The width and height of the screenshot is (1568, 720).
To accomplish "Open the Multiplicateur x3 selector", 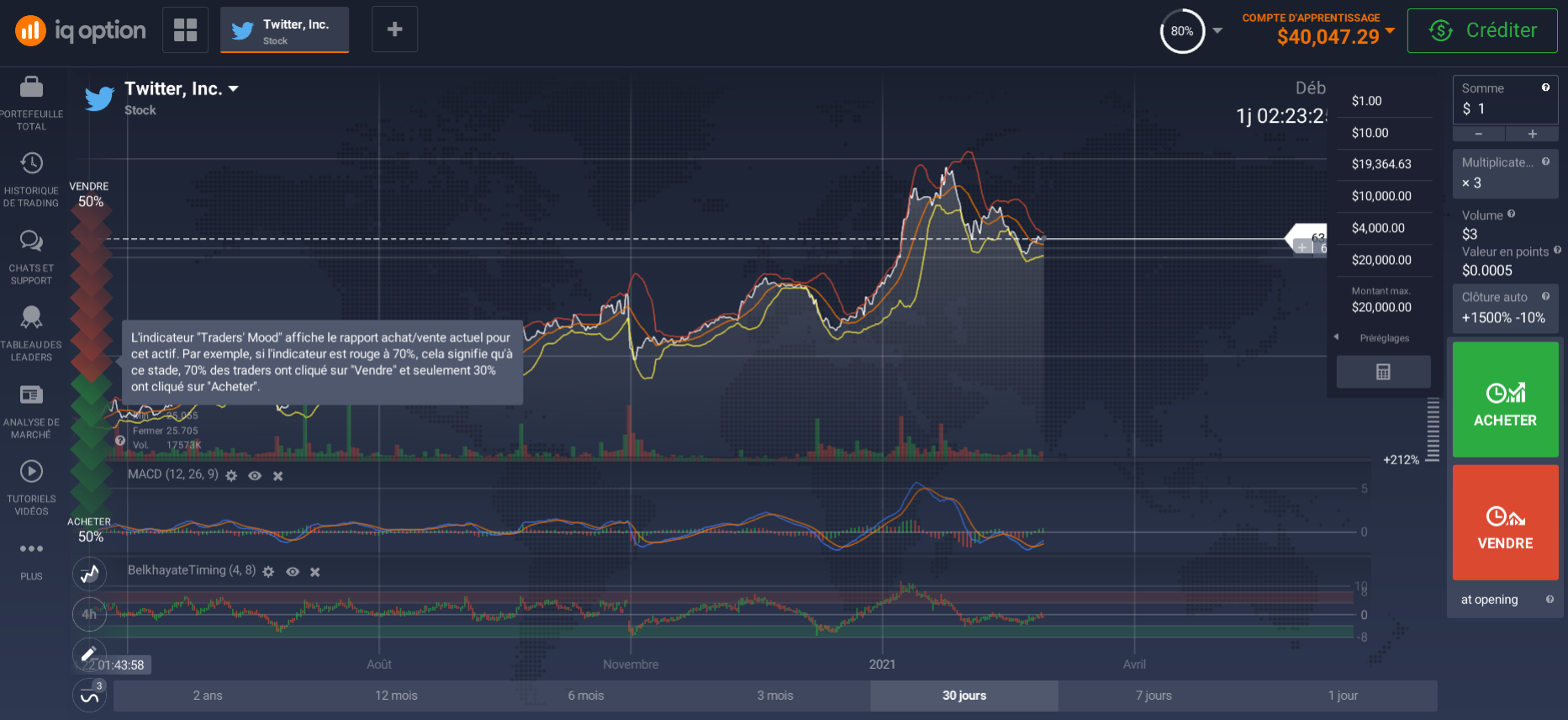I will point(1505,174).
